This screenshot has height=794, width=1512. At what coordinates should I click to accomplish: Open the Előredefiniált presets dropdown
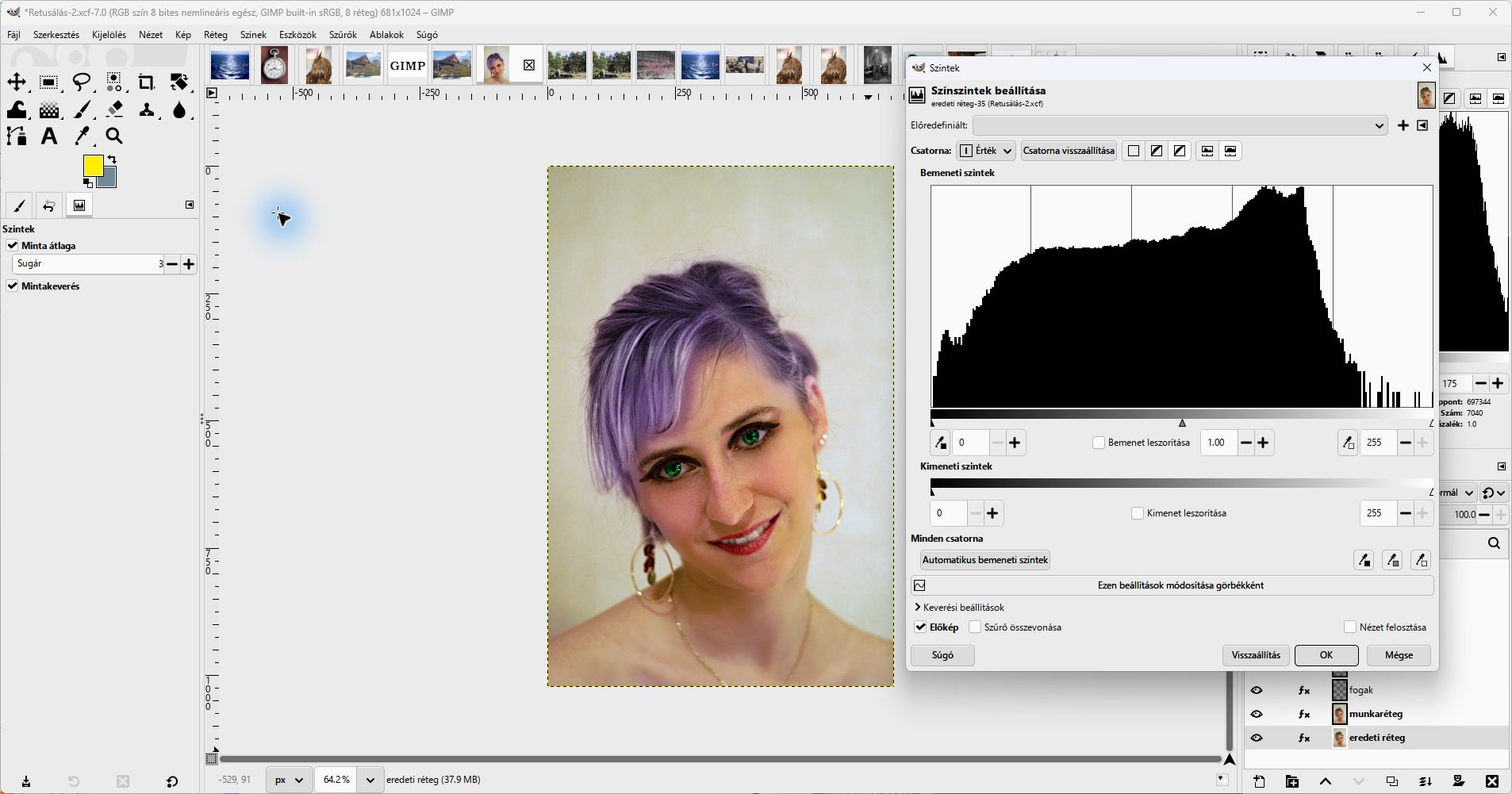pyautogui.click(x=1180, y=125)
